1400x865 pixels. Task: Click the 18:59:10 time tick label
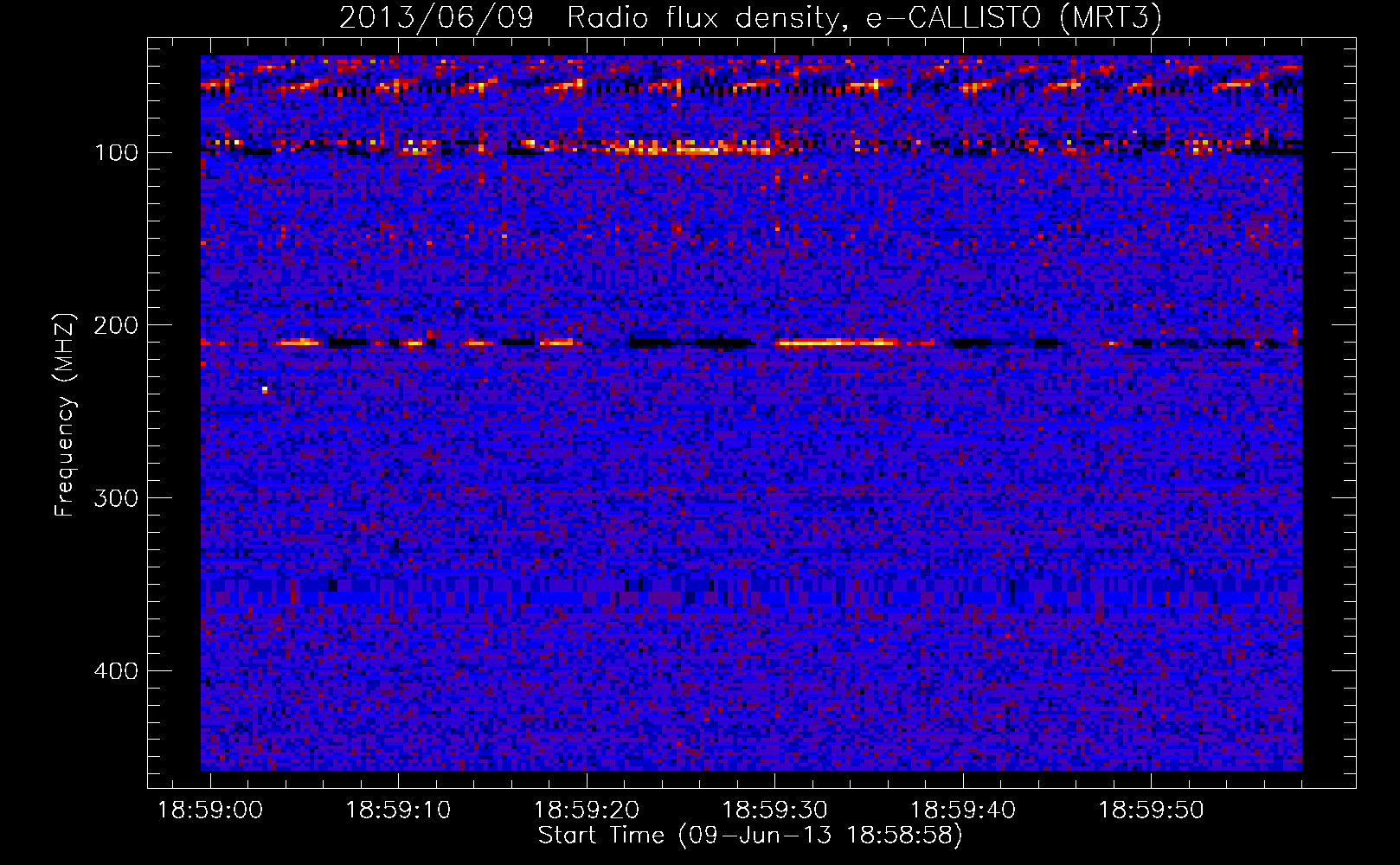[x=398, y=811]
